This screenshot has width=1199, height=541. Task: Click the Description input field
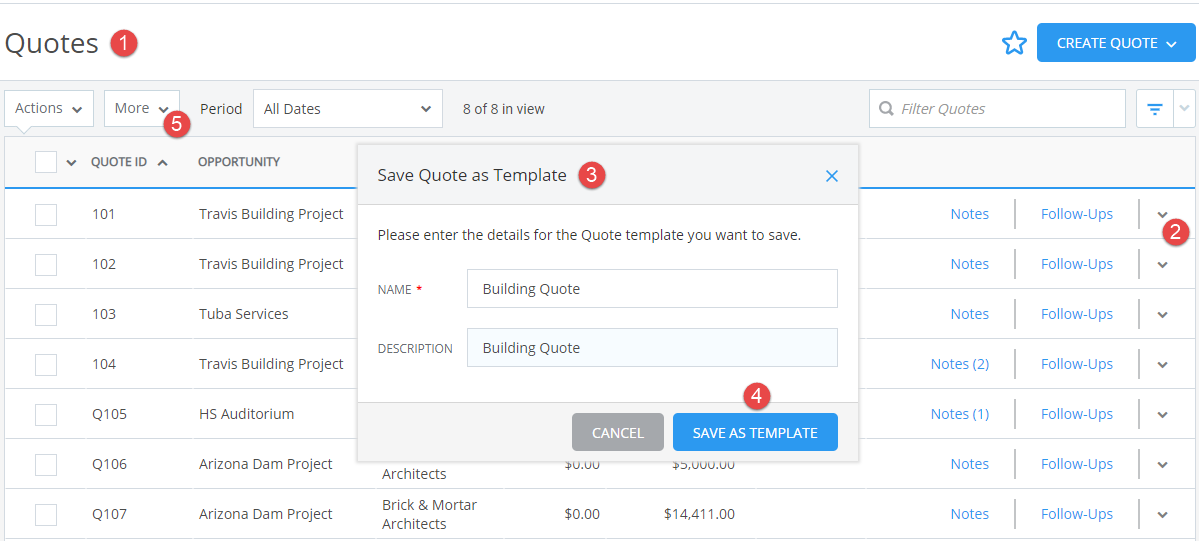[652, 347]
